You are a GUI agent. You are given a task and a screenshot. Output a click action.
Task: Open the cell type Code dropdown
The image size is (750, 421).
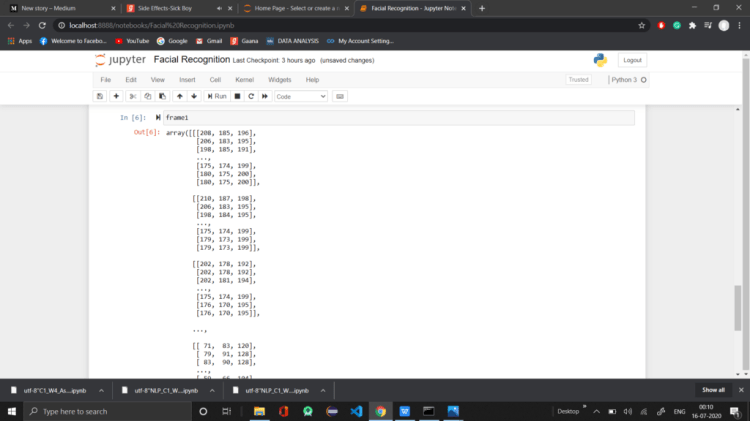[301, 96]
